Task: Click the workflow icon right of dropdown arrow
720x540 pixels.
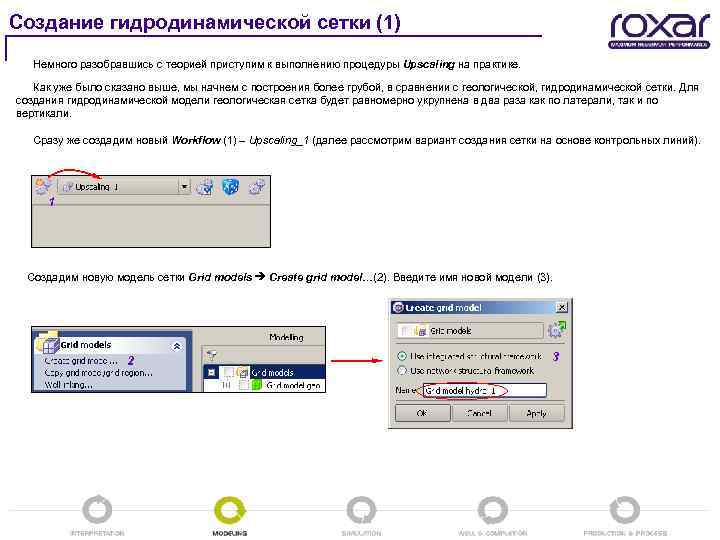Action: [205, 186]
